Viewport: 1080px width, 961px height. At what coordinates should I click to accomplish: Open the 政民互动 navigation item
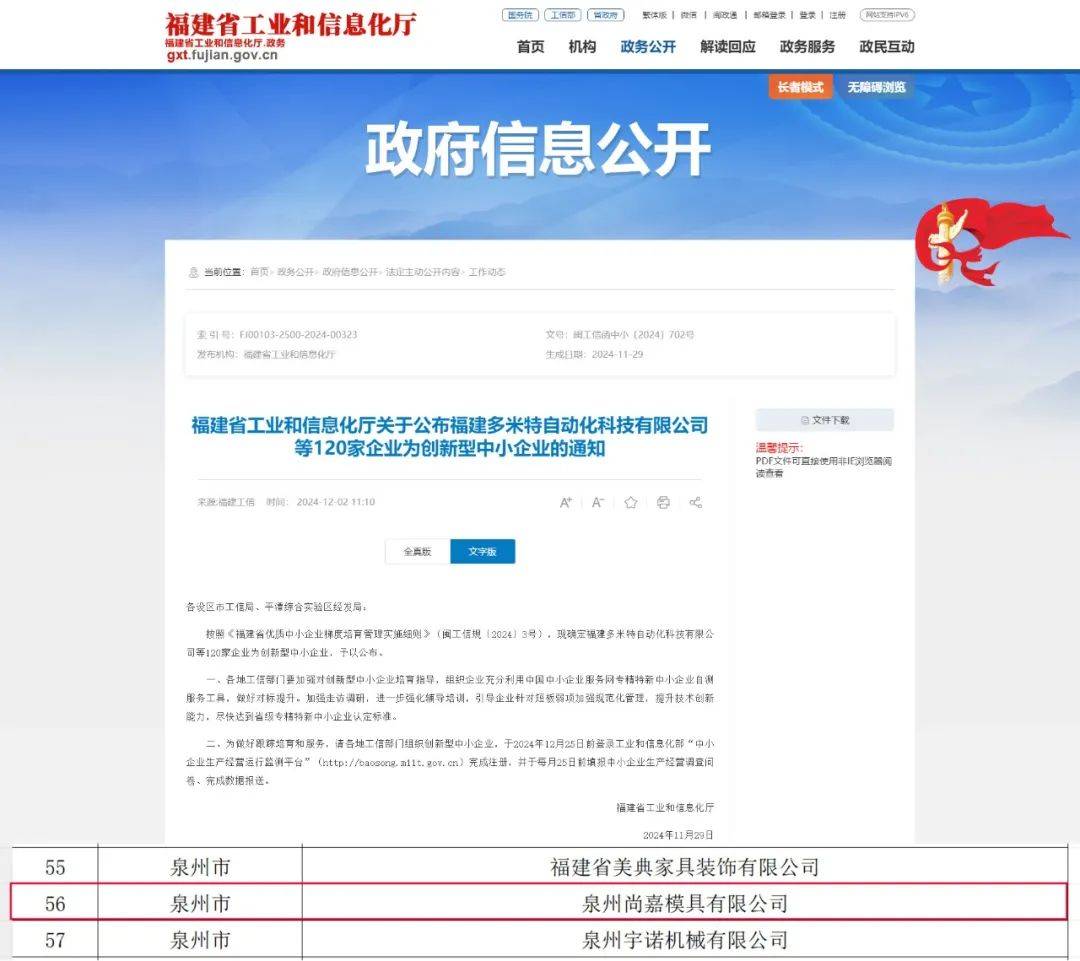click(887, 47)
